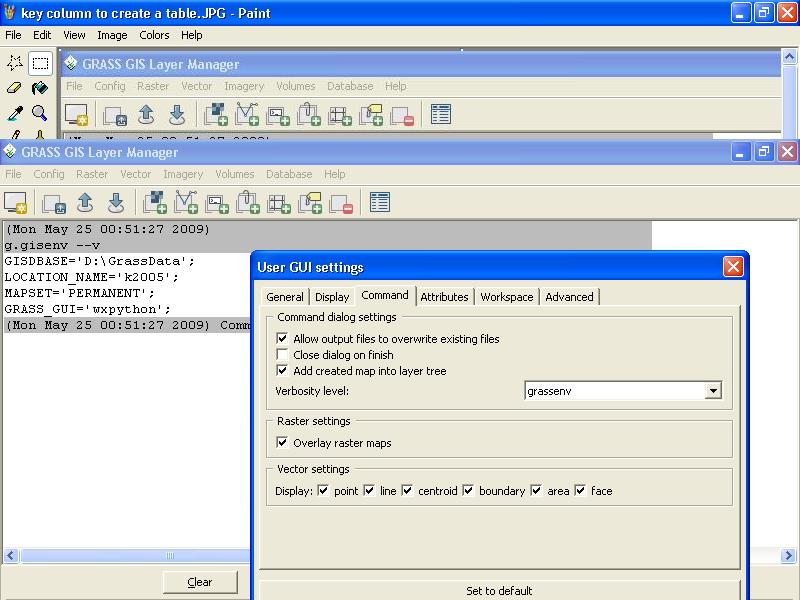Select the Free-Form Select tool in Paint
800x600 pixels.
(15, 63)
